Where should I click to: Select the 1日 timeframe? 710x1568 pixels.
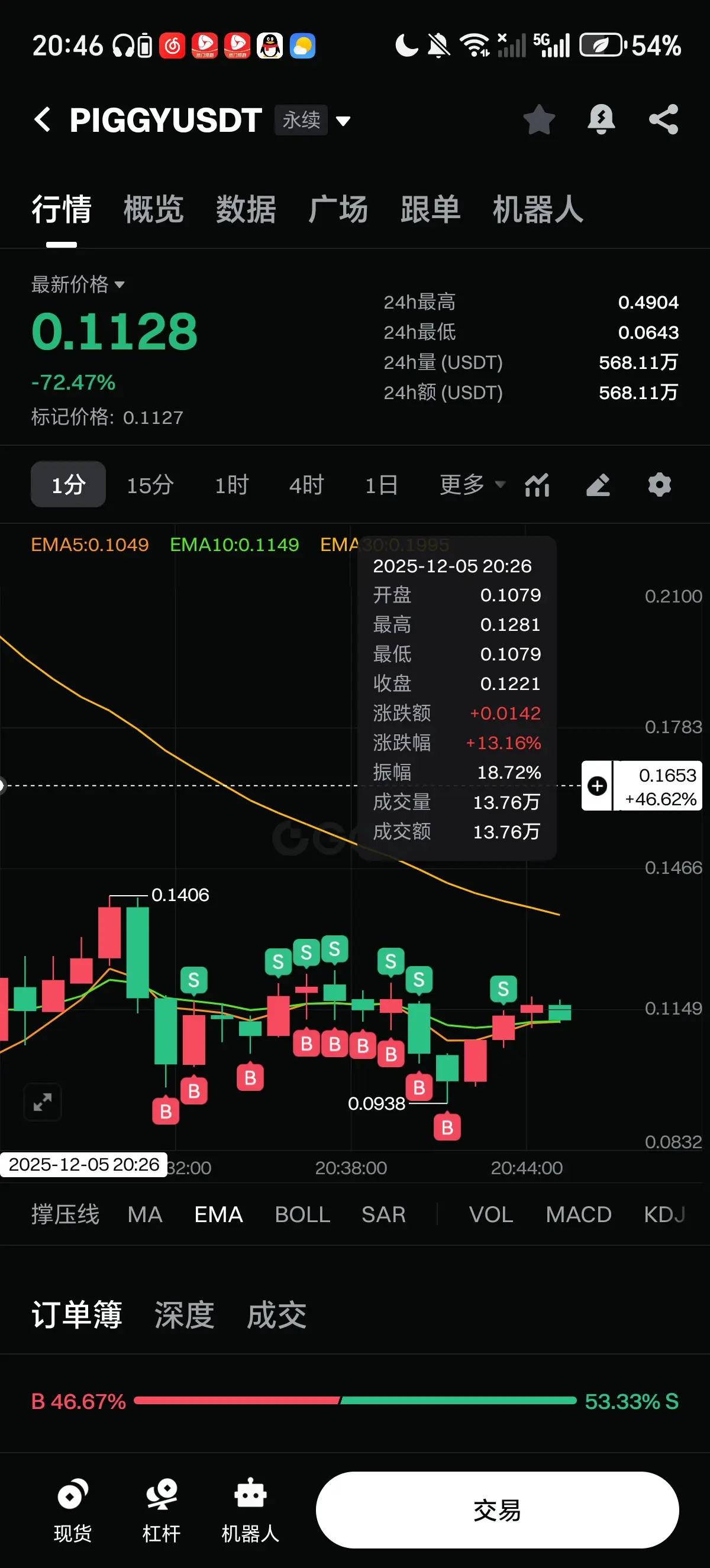pyautogui.click(x=381, y=485)
